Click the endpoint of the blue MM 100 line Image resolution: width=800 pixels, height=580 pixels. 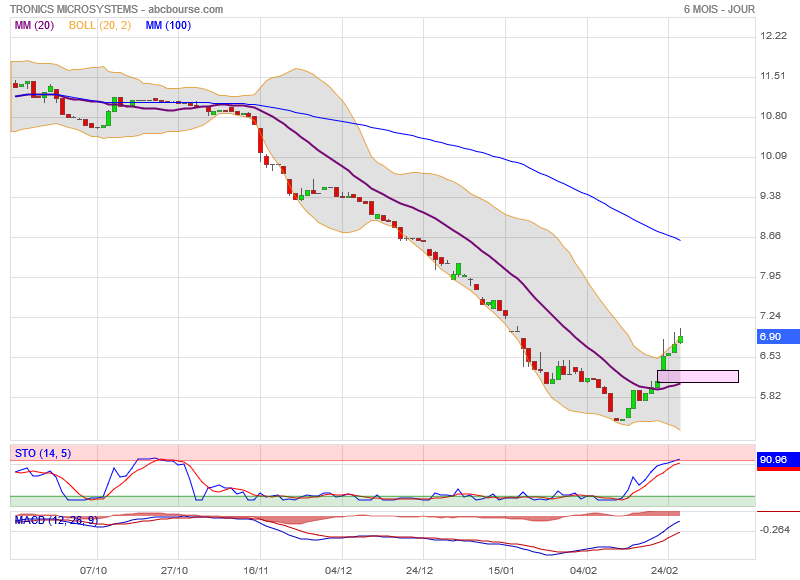[x=680, y=240]
